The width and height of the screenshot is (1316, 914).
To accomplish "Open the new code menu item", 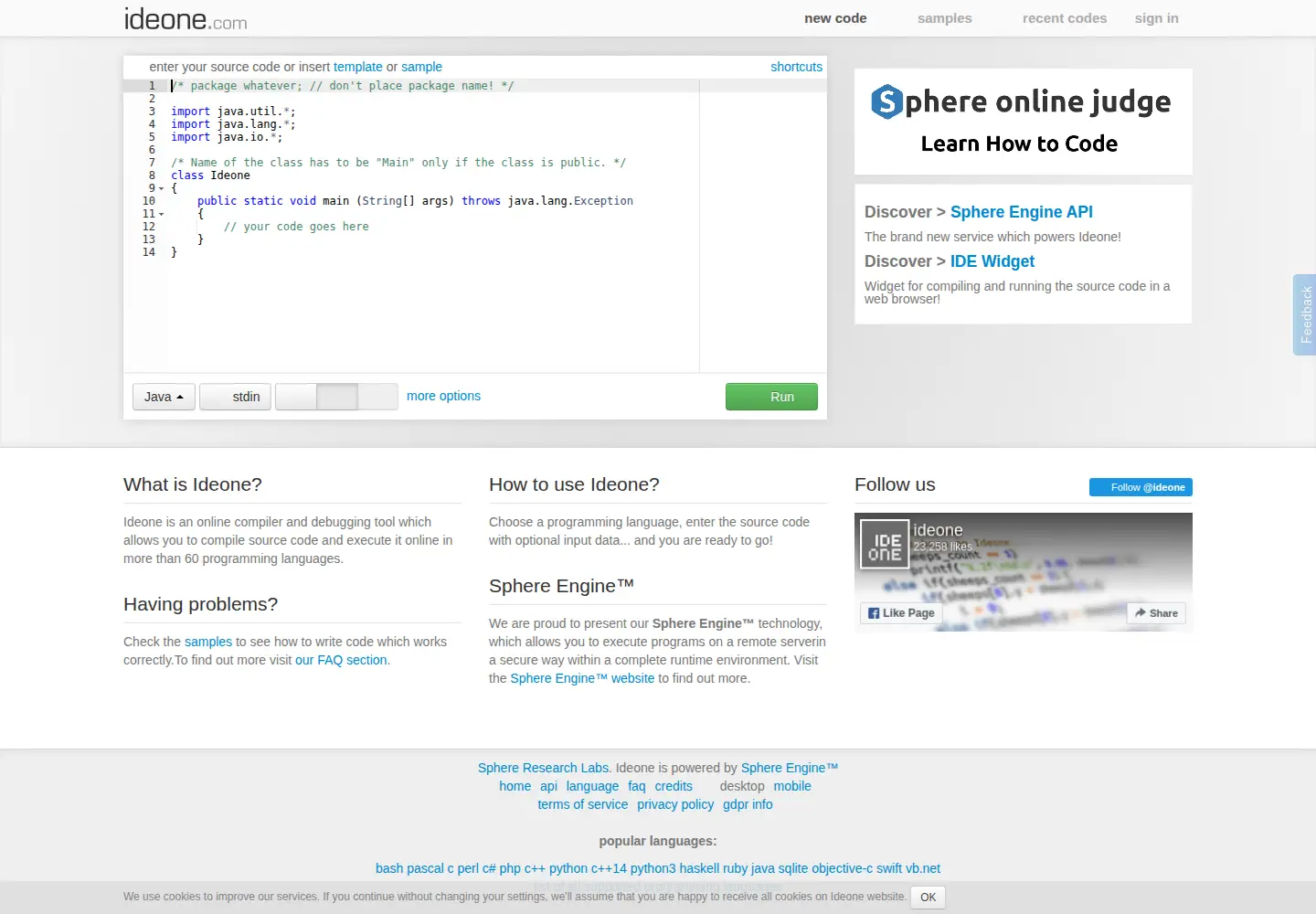I will pyautogui.click(x=835, y=18).
